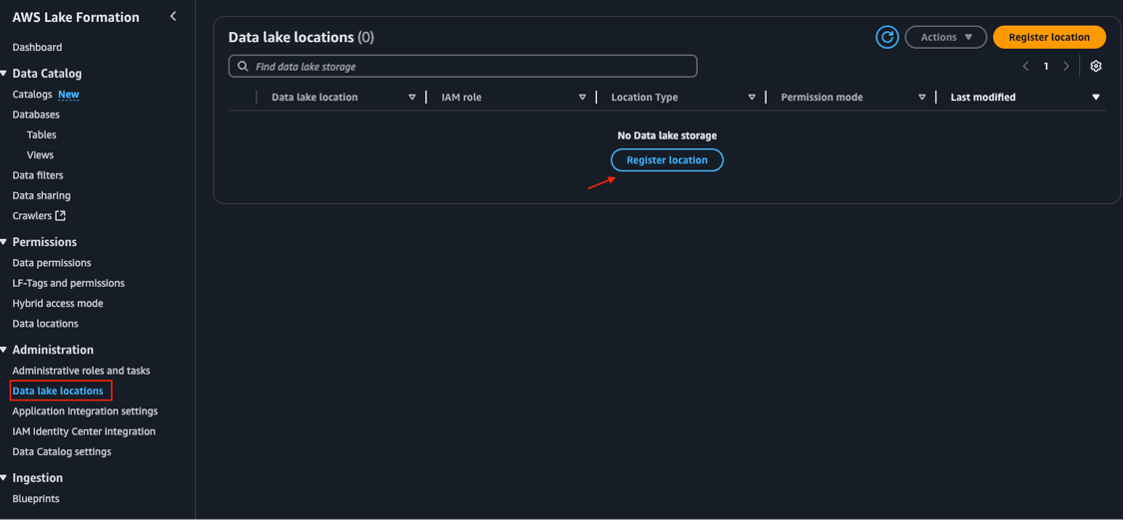Open IAM Identity Center integration
Screen dimensions: 1127x522
83,431
